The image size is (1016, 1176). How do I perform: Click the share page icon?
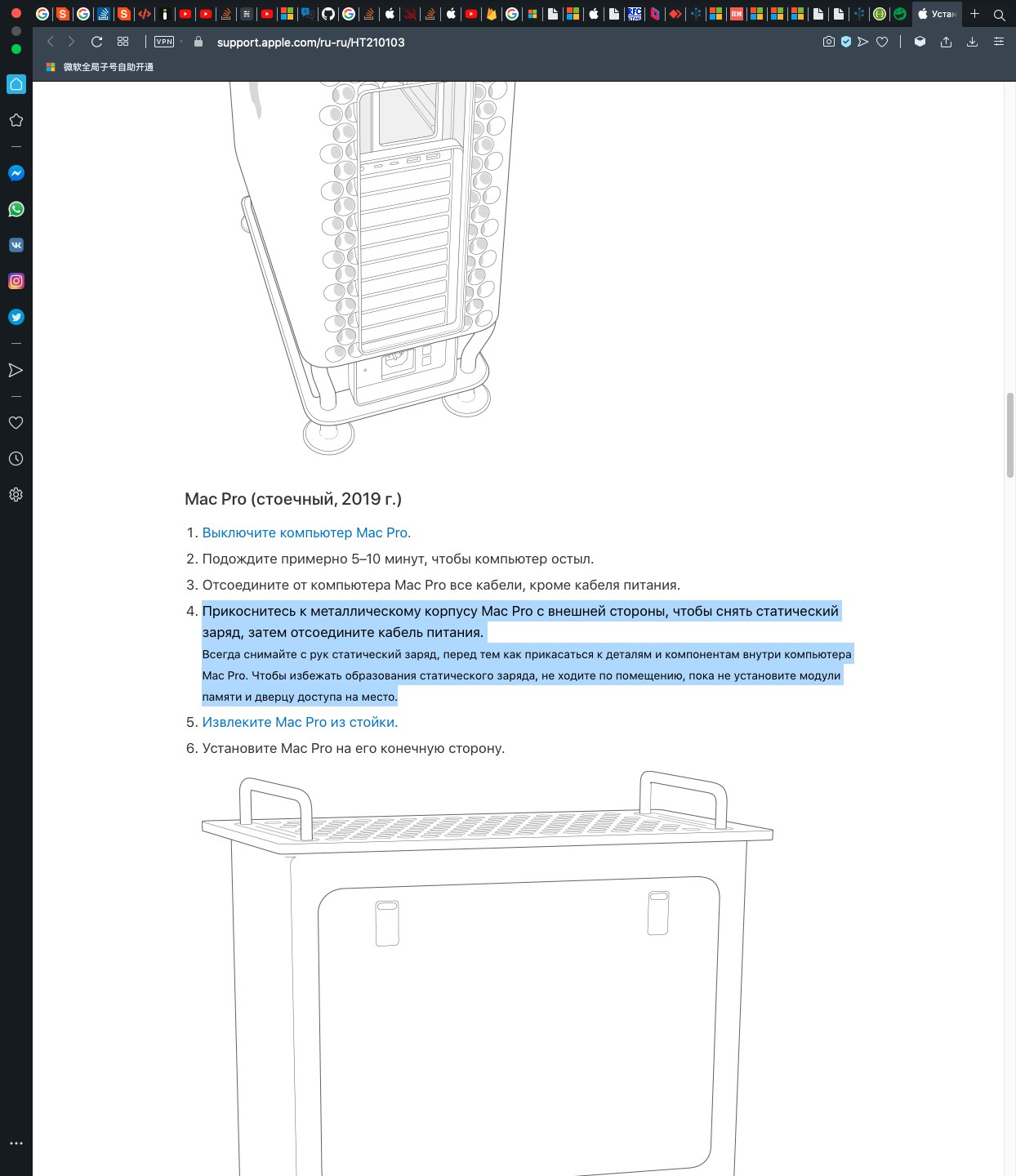click(946, 42)
